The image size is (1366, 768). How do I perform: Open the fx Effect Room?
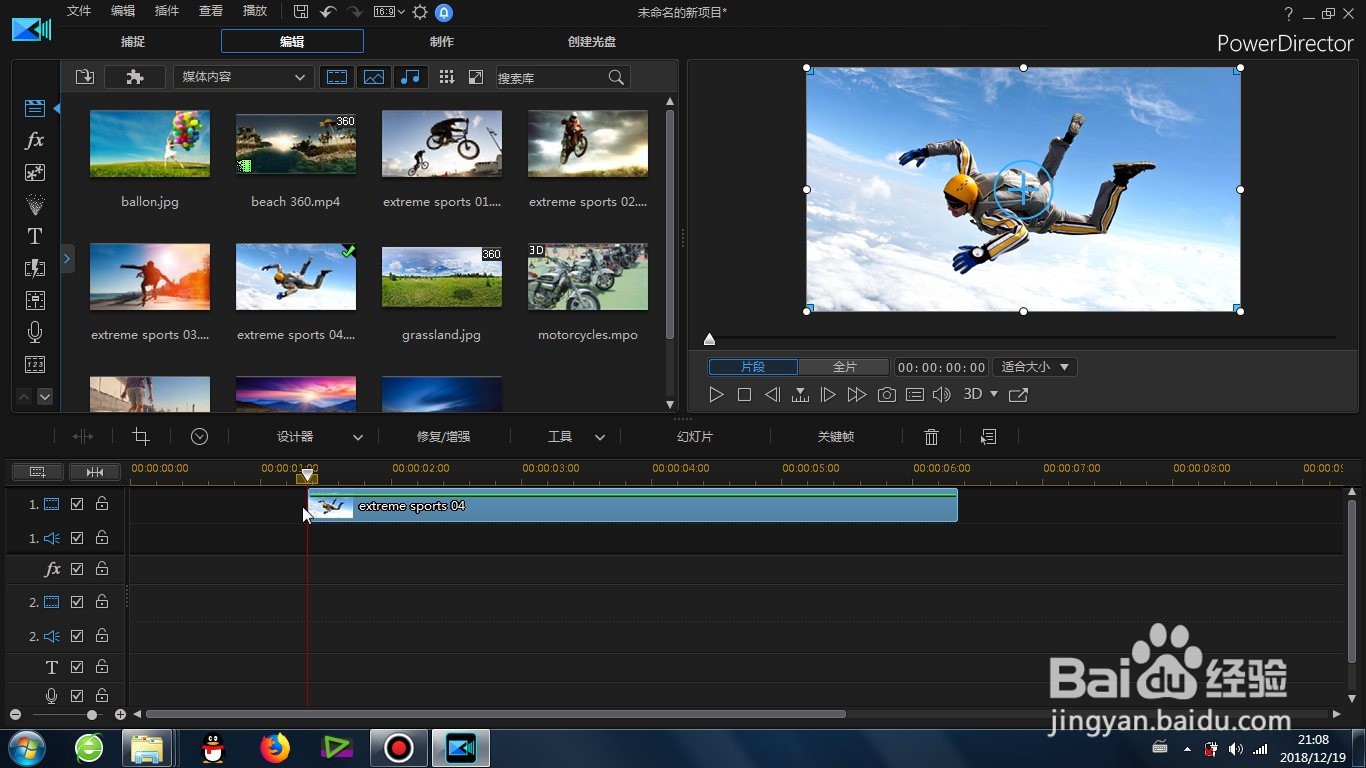pos(35,140)
